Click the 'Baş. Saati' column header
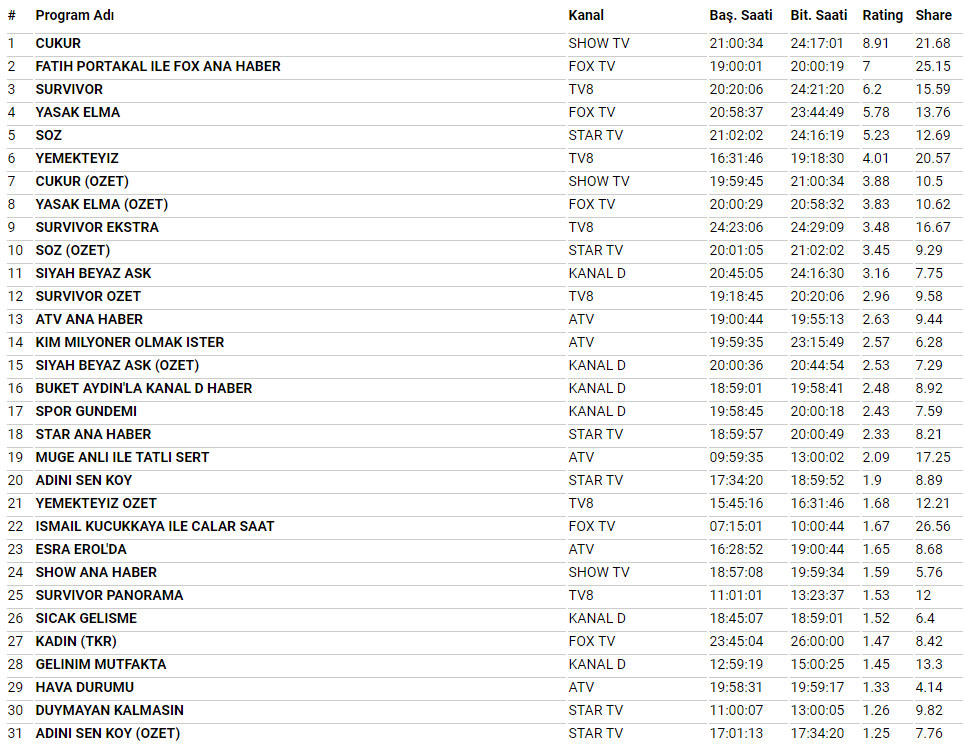 (x=742, y=15)
